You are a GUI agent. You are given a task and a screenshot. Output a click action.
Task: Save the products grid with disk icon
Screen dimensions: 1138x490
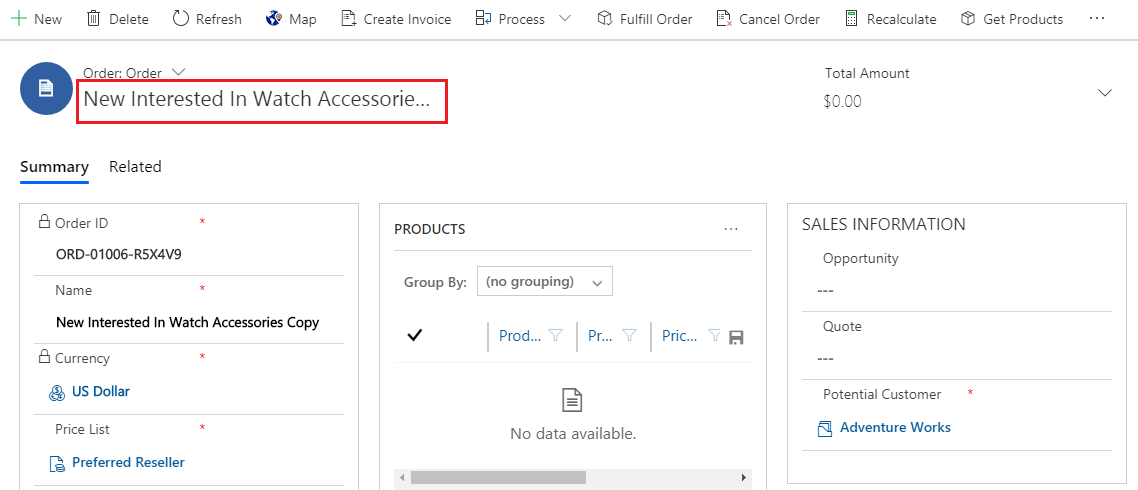pyautogui.click(x=736, y=337)
